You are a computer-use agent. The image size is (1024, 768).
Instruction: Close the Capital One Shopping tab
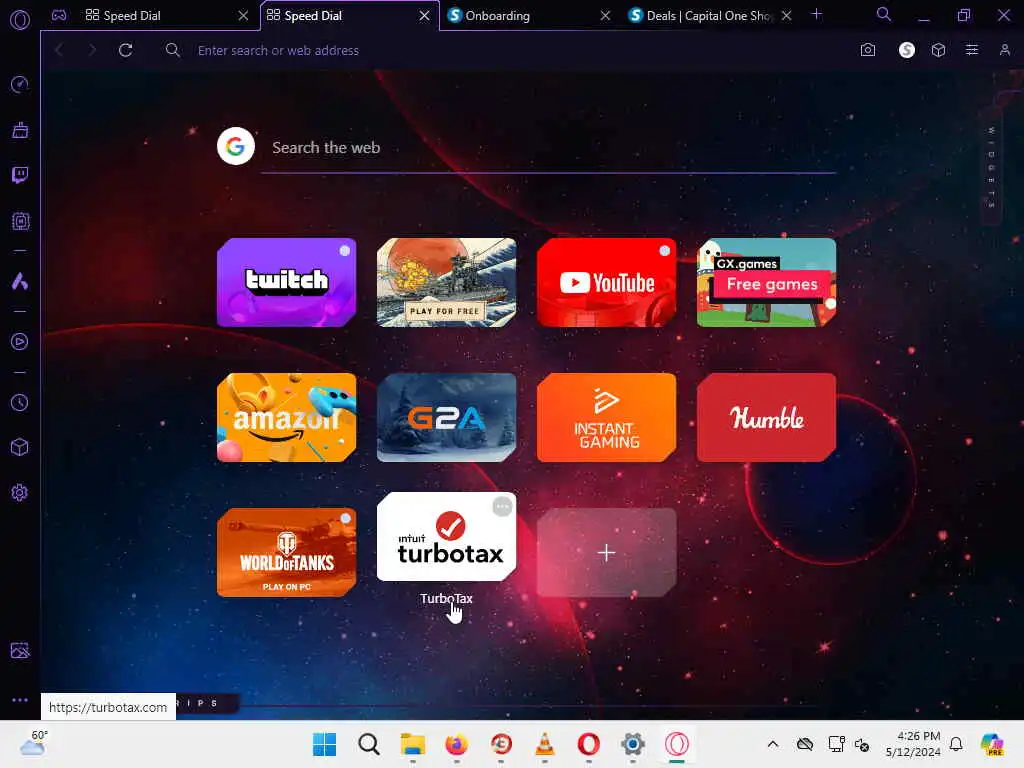pos(787,16)
